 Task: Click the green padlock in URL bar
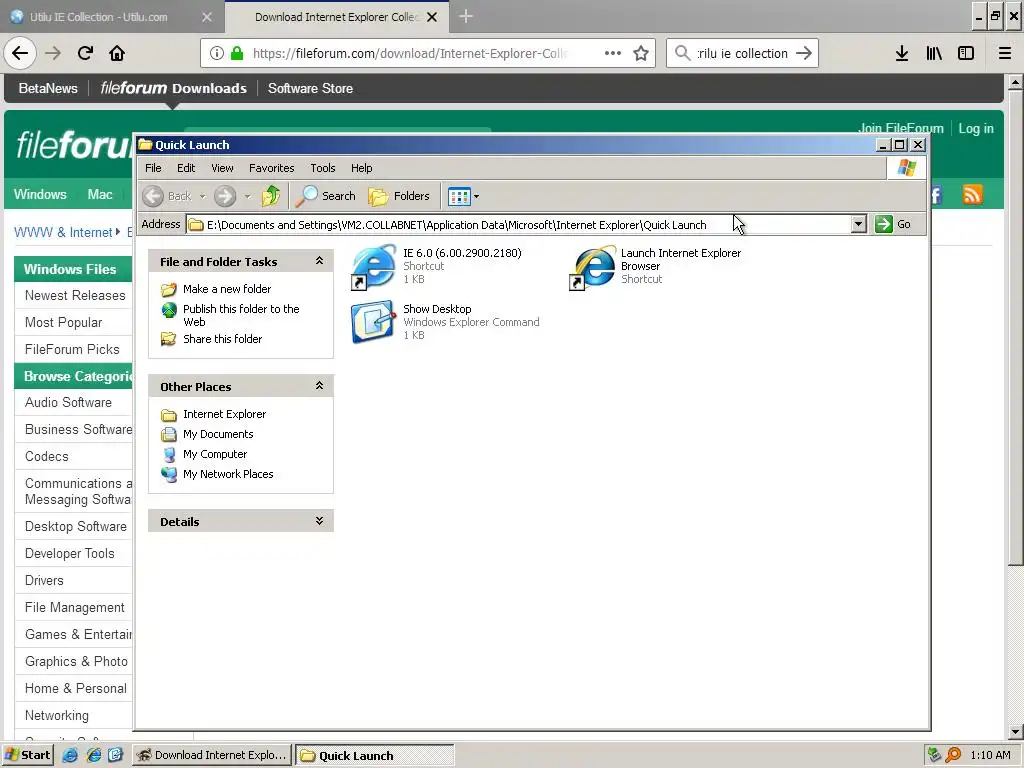[x=237, y=54]
